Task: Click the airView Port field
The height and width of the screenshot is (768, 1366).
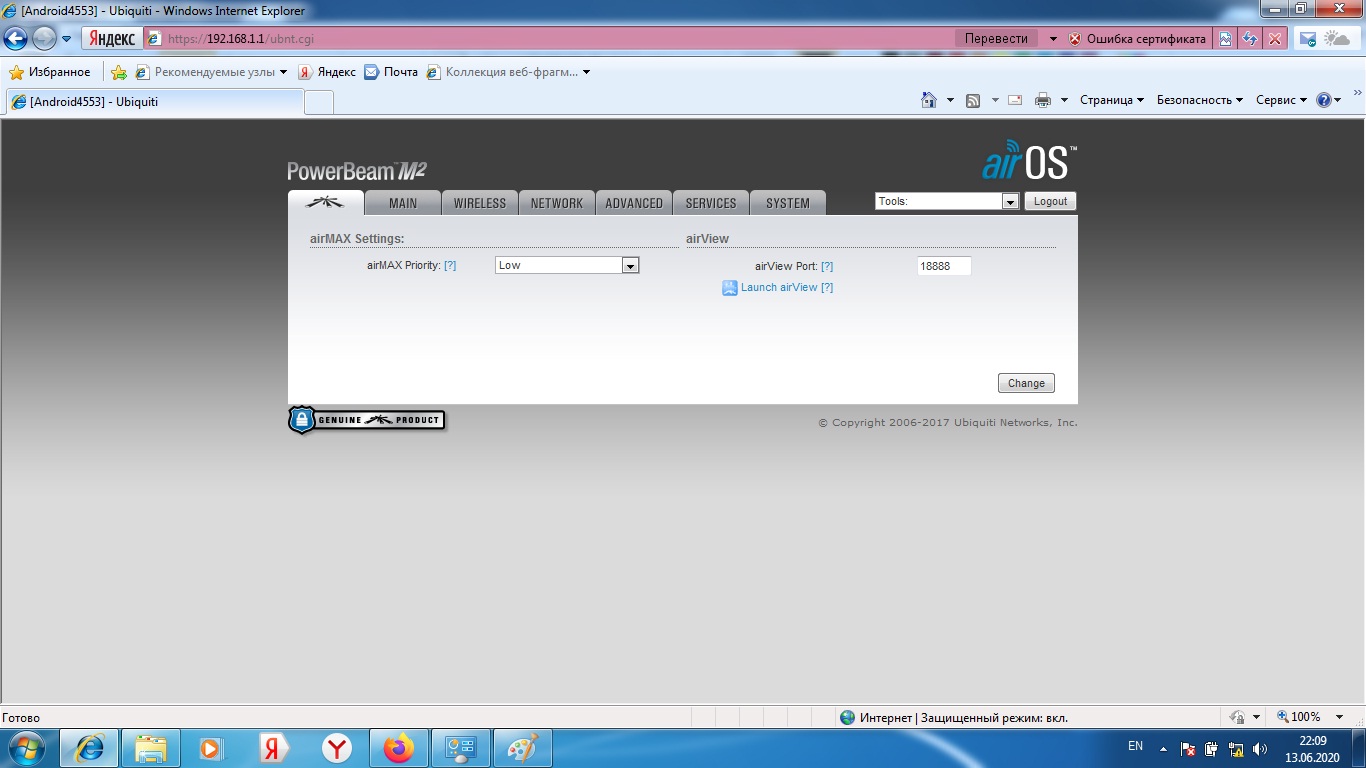Action: tap(944, 266)
